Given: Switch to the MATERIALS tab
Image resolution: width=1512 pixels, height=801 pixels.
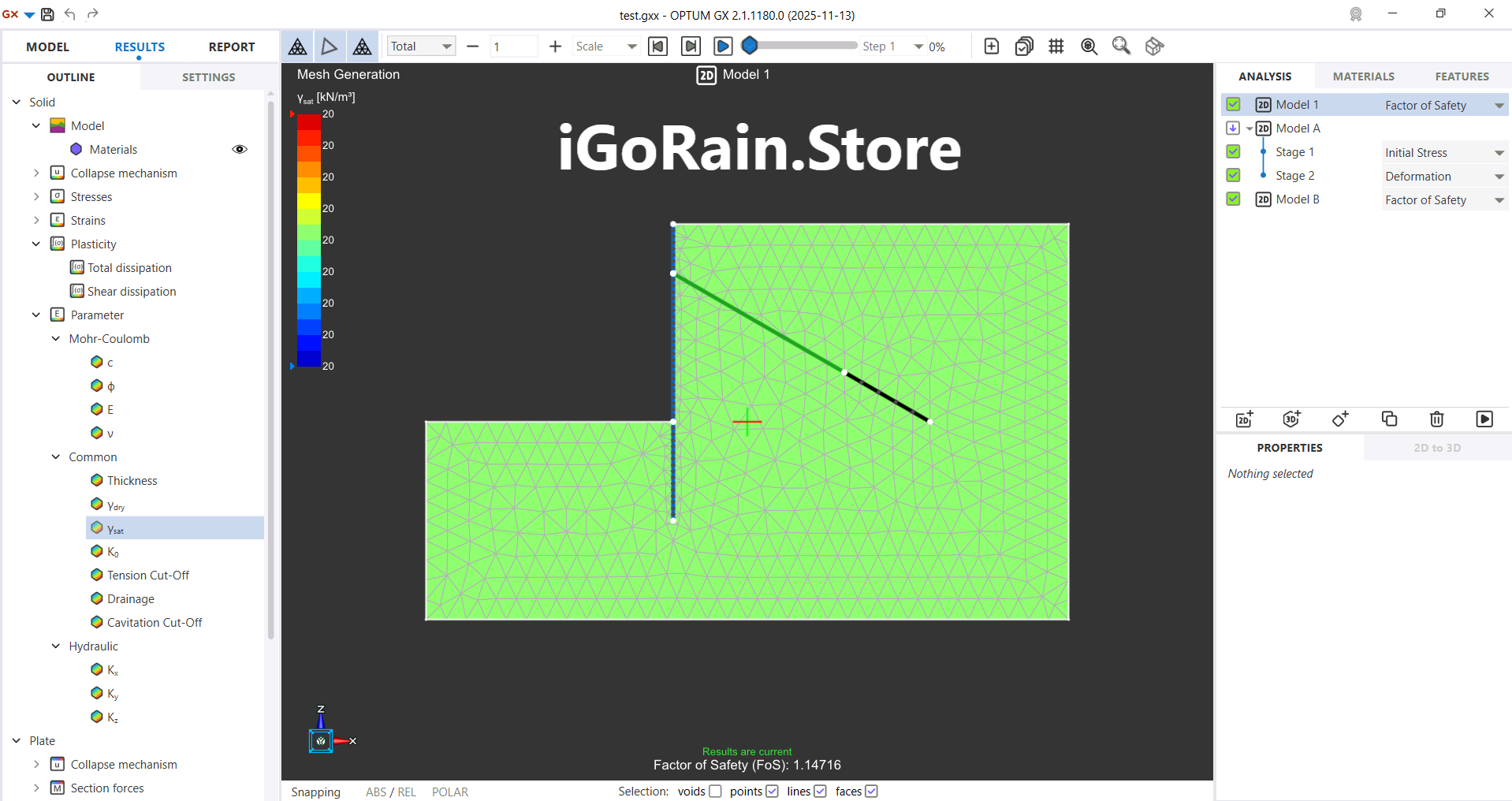Looking at the screenshot, I should [x=1363, y=76].
